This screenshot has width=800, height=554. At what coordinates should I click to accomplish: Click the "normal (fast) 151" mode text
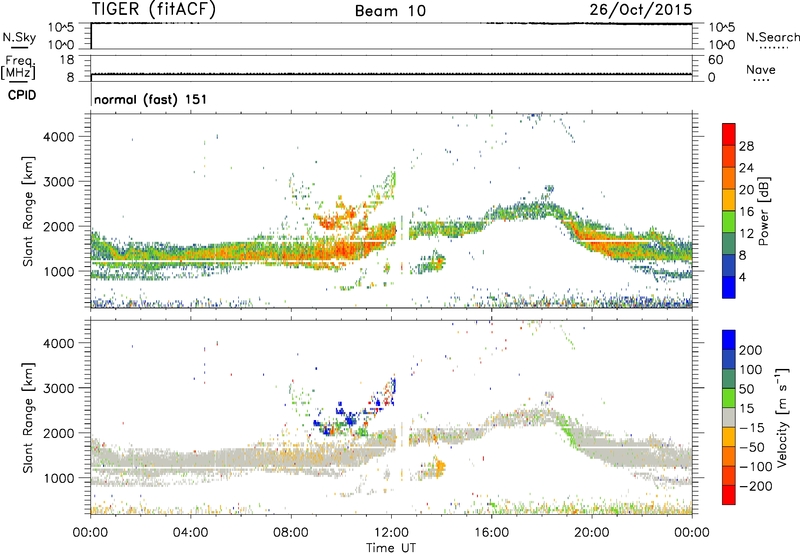(x=151, y=99)
